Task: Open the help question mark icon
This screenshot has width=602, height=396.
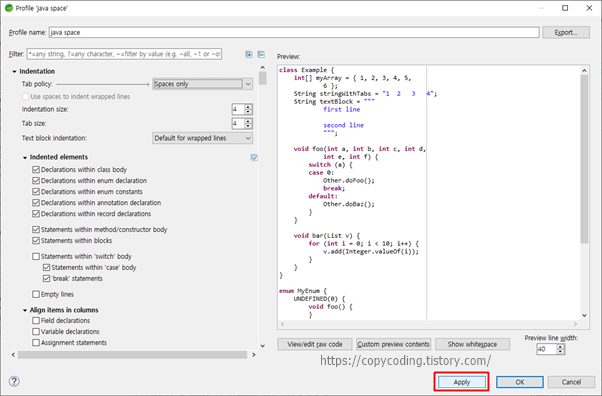Action: coord(14,381)
